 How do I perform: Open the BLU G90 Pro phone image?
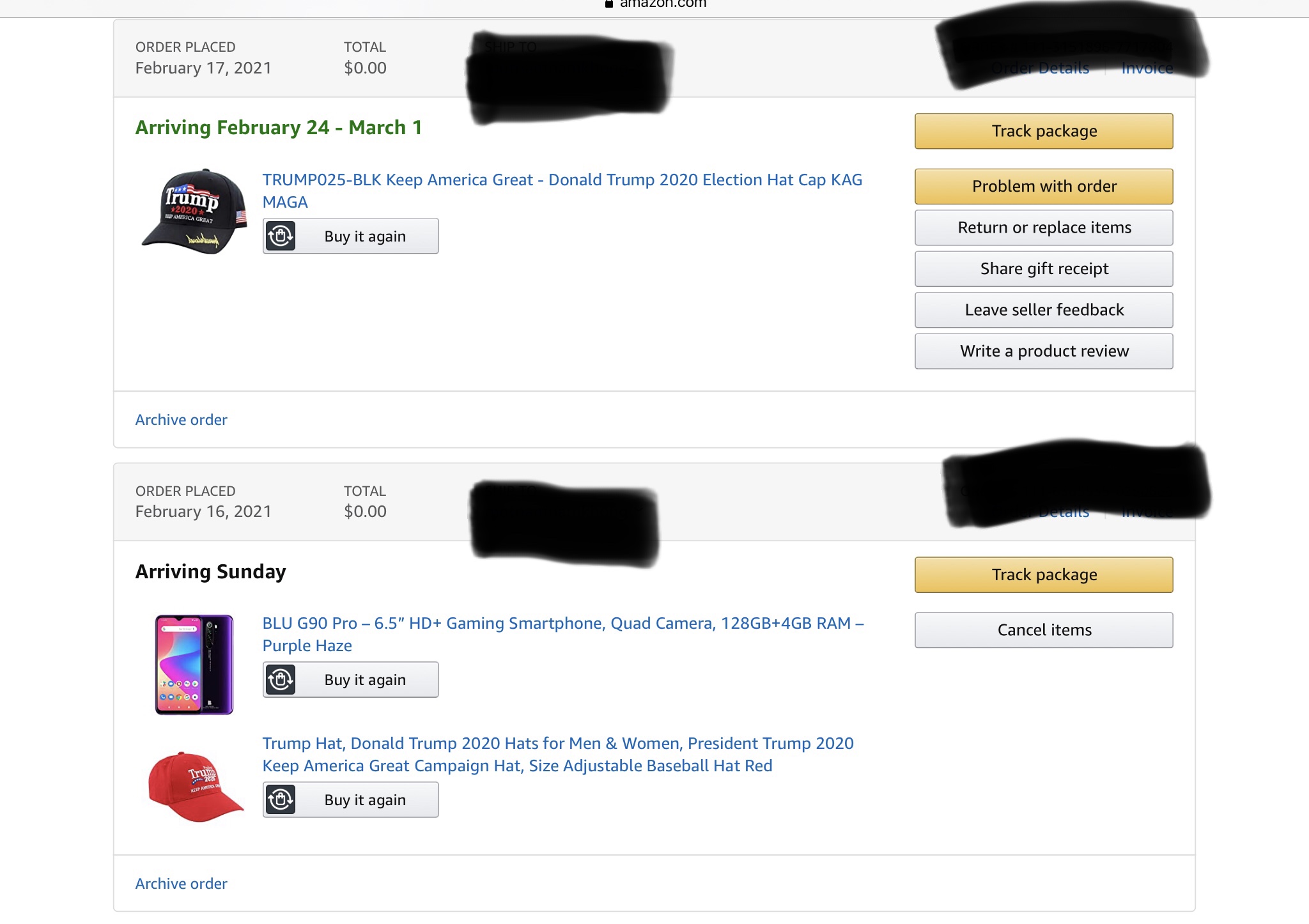click(194, 665)
